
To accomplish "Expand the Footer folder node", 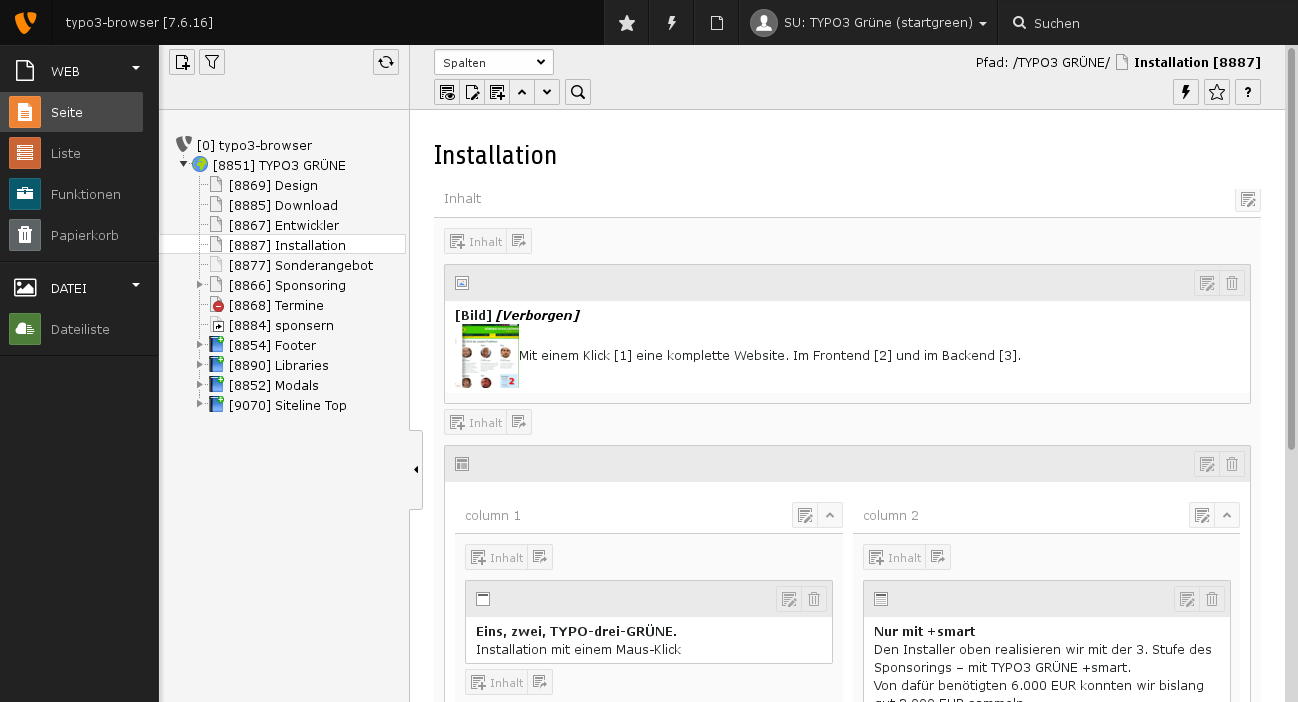I will [x=200, y=345].
